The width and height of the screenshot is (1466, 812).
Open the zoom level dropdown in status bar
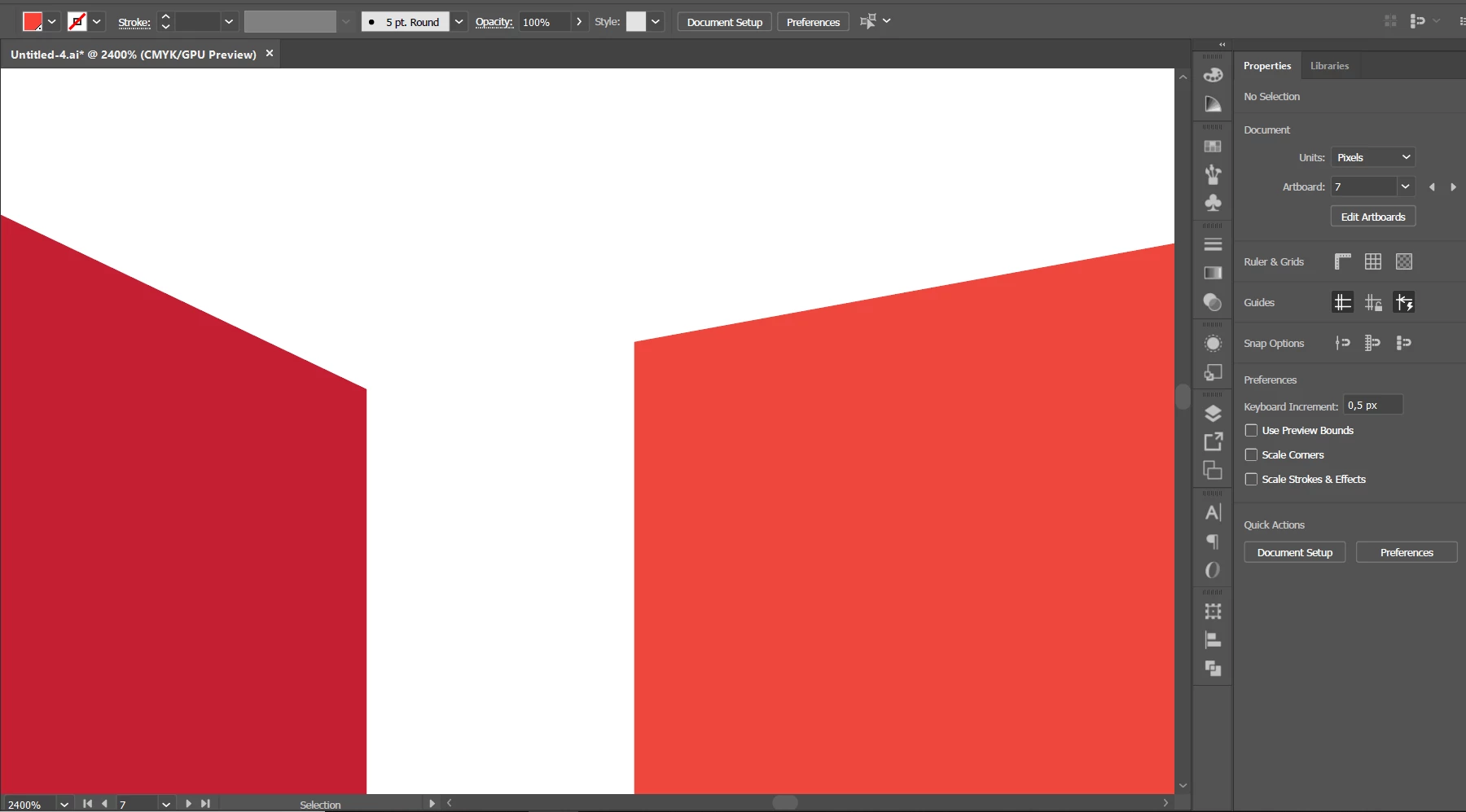point(64,804)
